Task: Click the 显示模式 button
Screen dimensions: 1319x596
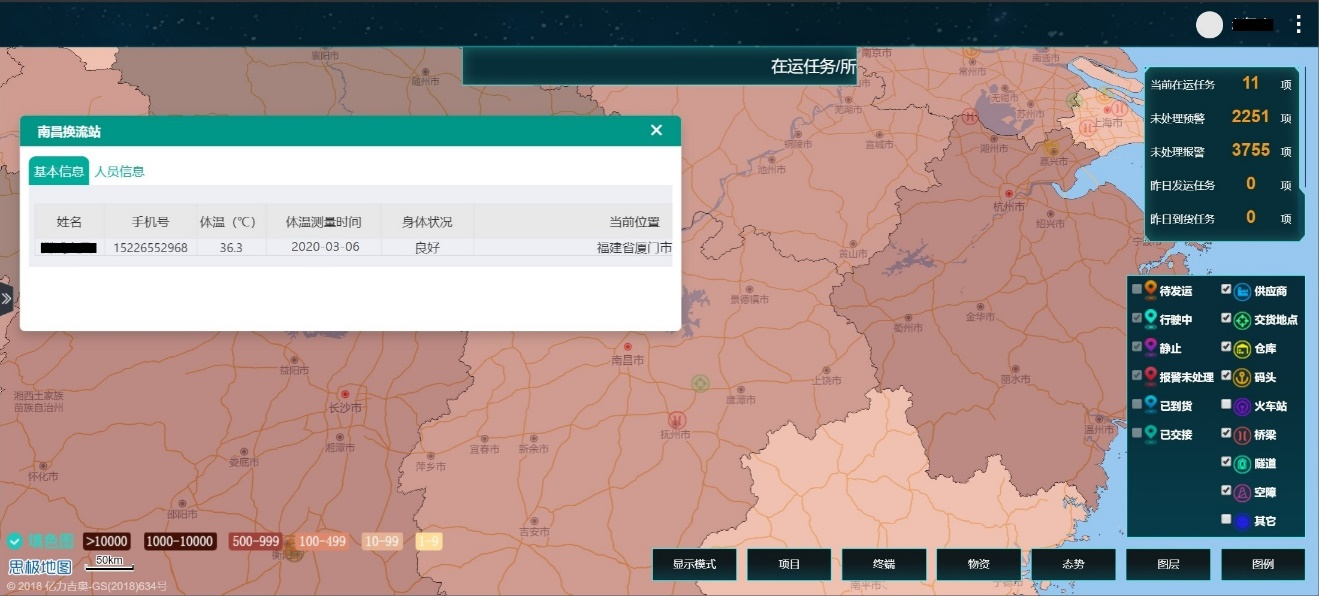Action: (x=694, y=564)
